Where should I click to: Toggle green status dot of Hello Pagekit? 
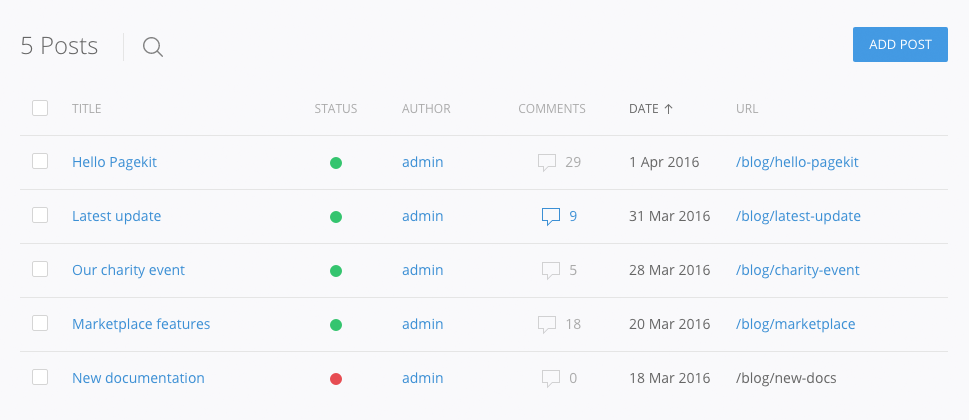[x=336, y=163]
